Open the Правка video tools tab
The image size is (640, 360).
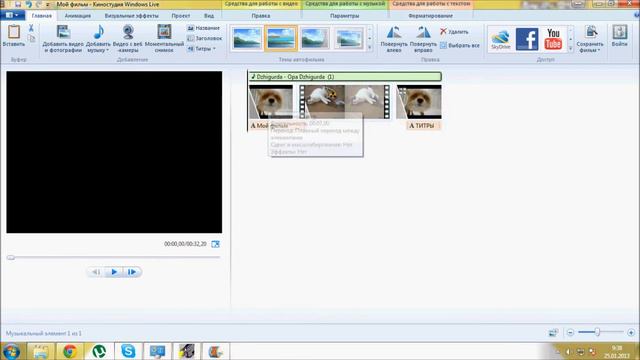261,16
